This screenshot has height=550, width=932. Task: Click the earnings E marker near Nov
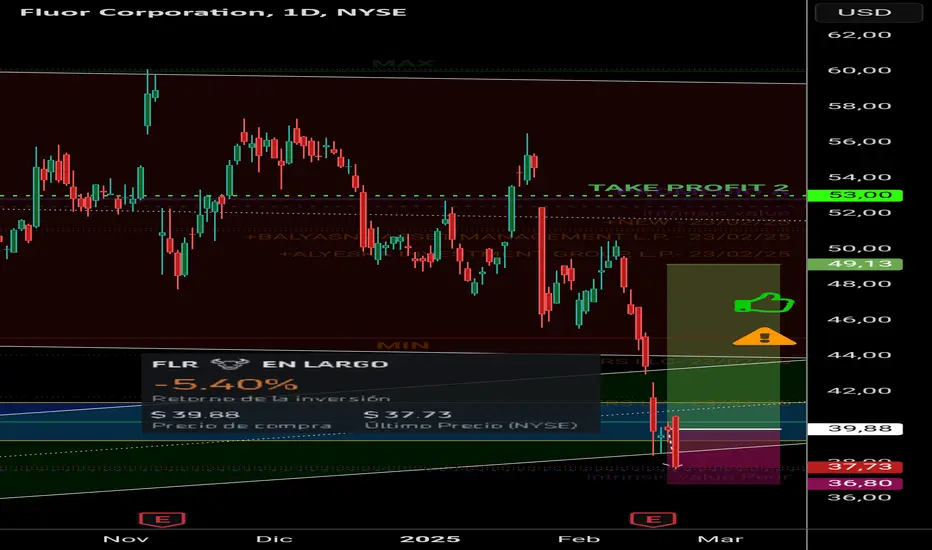[162, 519]
